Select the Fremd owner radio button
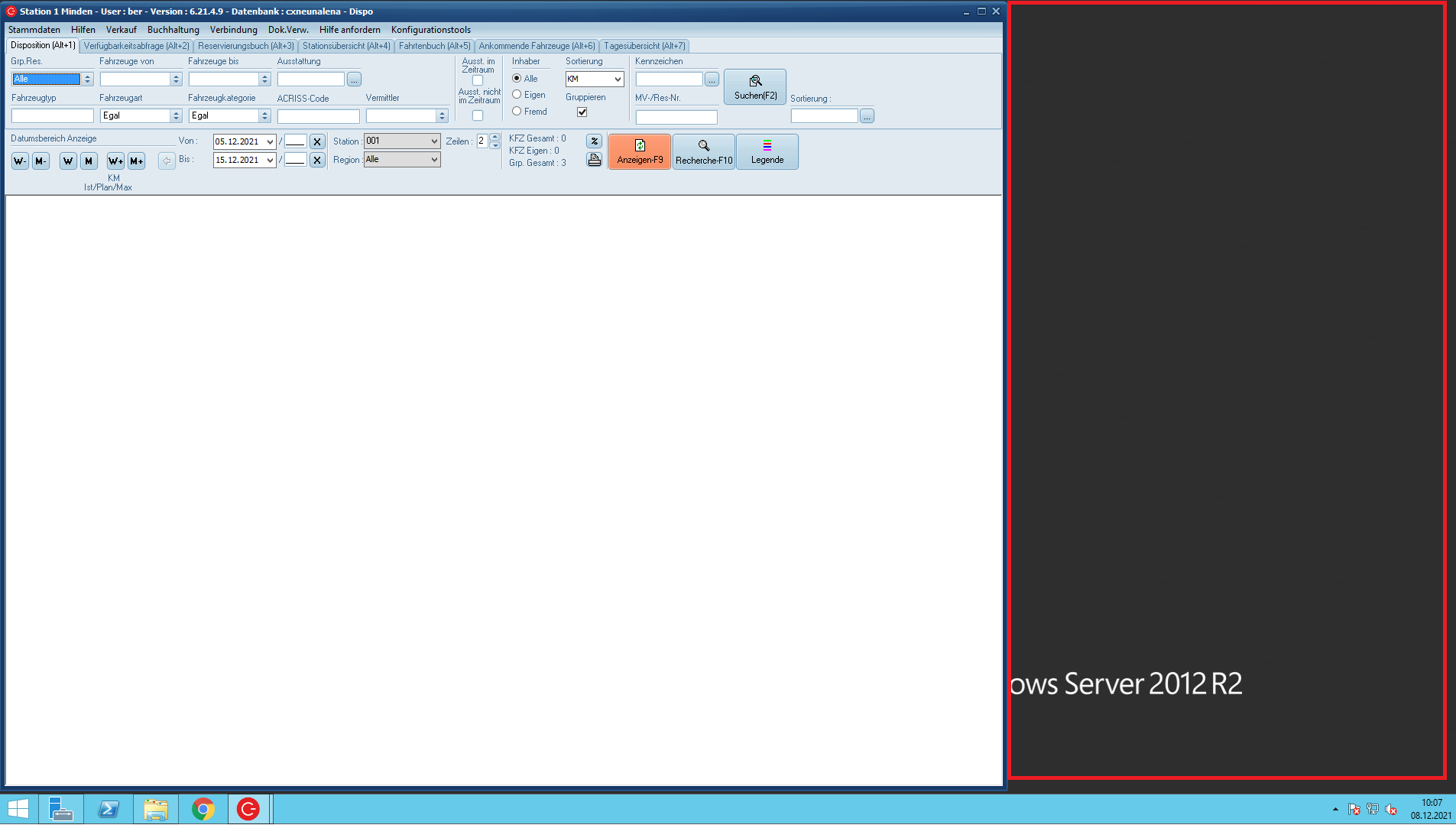 pyautogui.click(x=517, y=112)
